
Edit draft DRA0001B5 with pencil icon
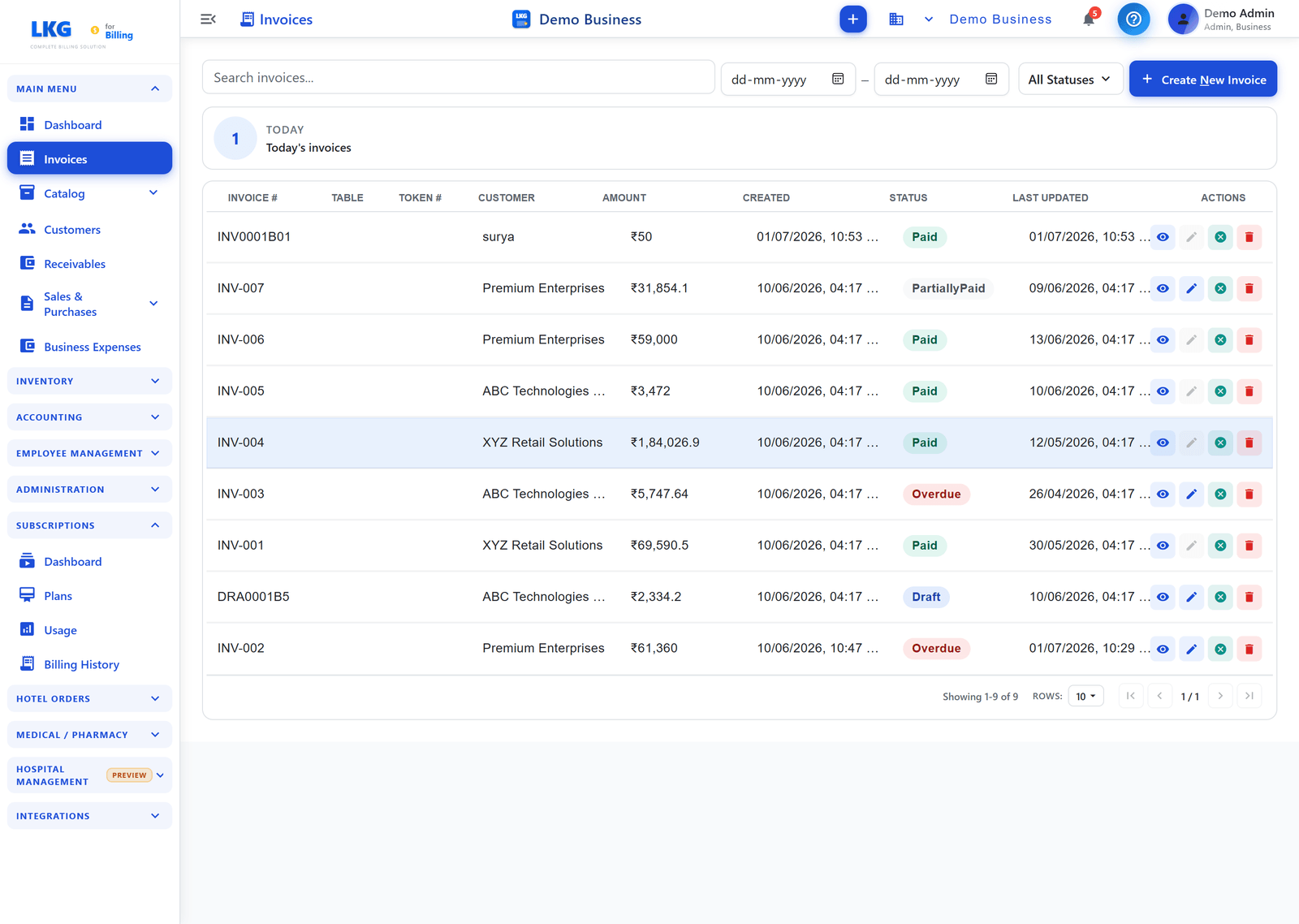pos(1191,597)
